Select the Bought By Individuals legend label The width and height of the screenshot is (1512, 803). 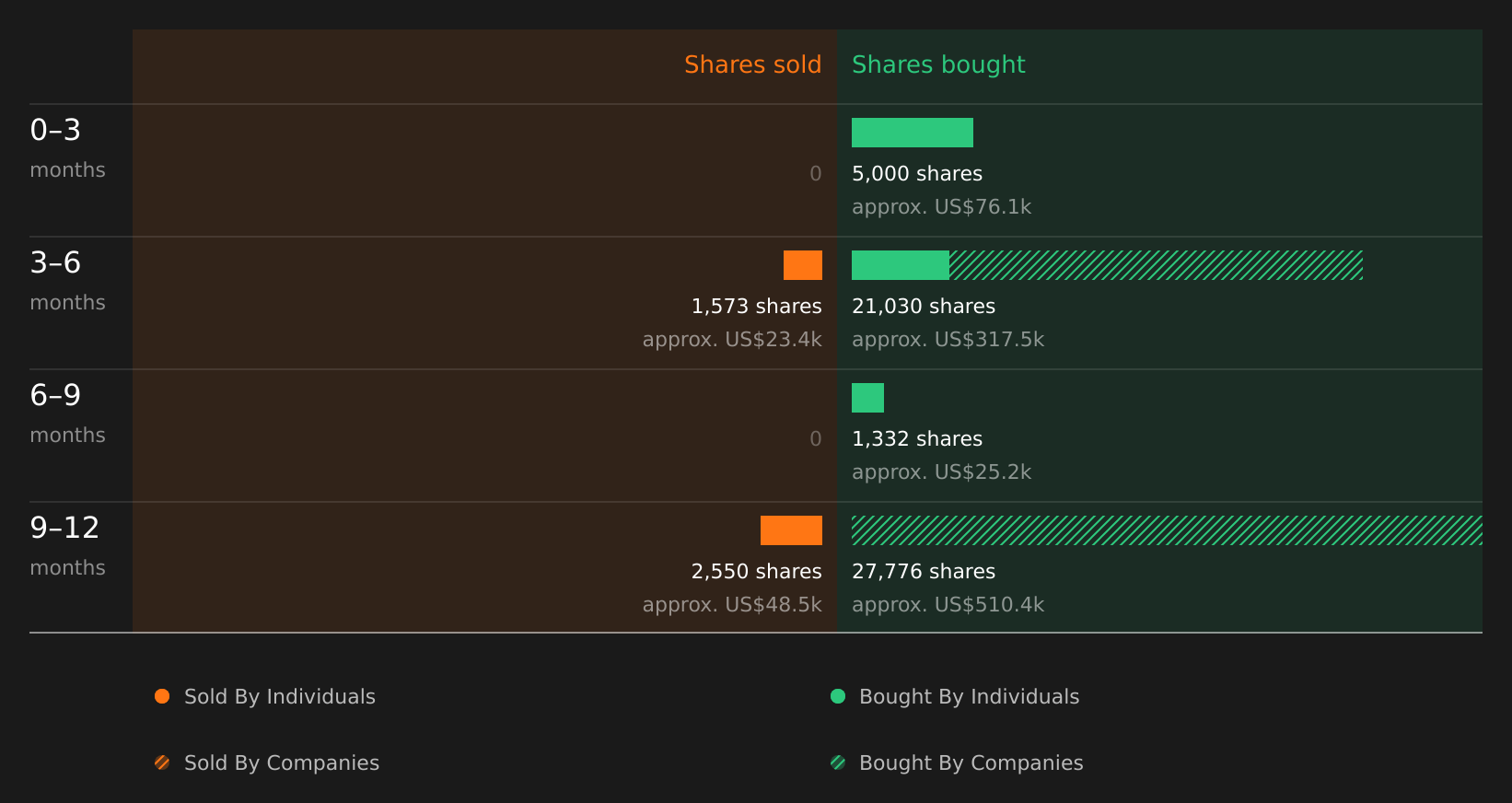(969, 697)
